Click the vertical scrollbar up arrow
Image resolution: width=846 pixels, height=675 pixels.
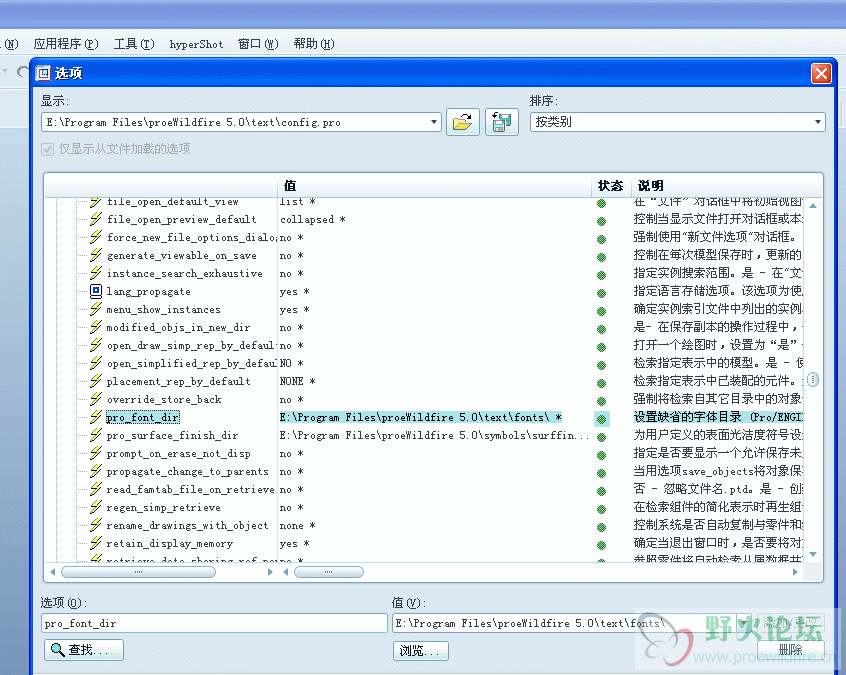point(813,206)
